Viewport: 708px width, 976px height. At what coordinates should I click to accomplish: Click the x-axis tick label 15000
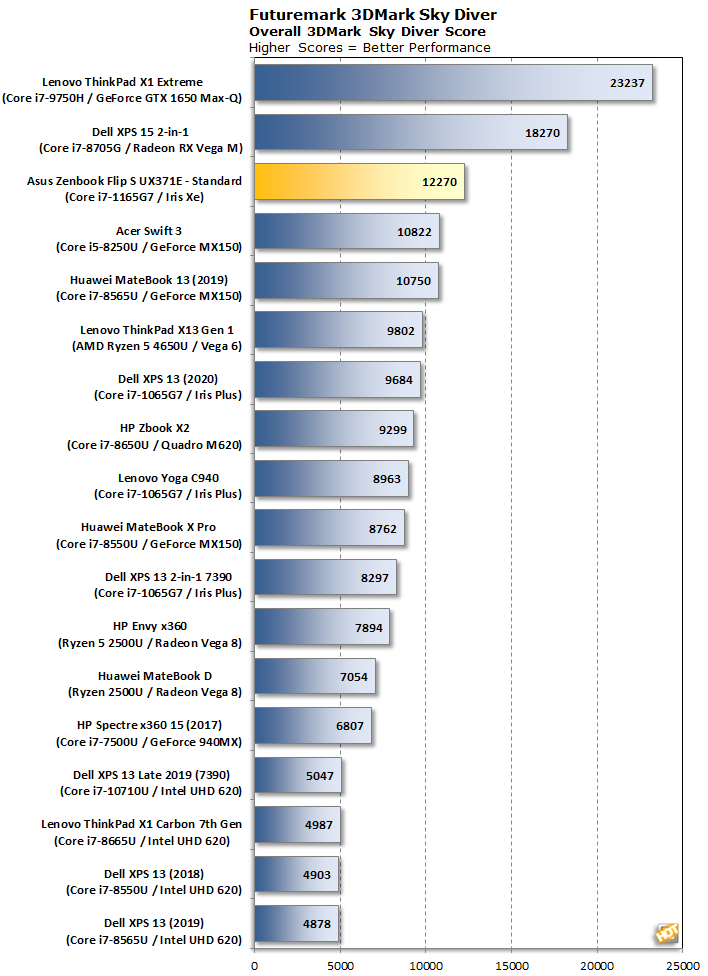511,966
